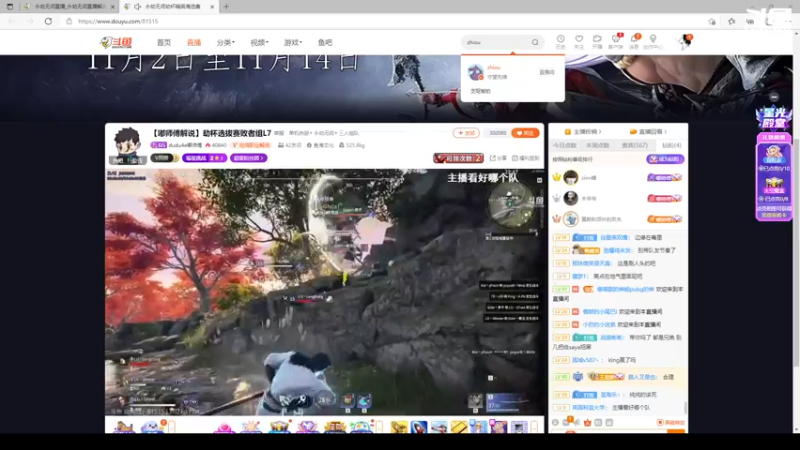Click the + 友邻 button
800x450 pixels.
click(x=466, y=133)
